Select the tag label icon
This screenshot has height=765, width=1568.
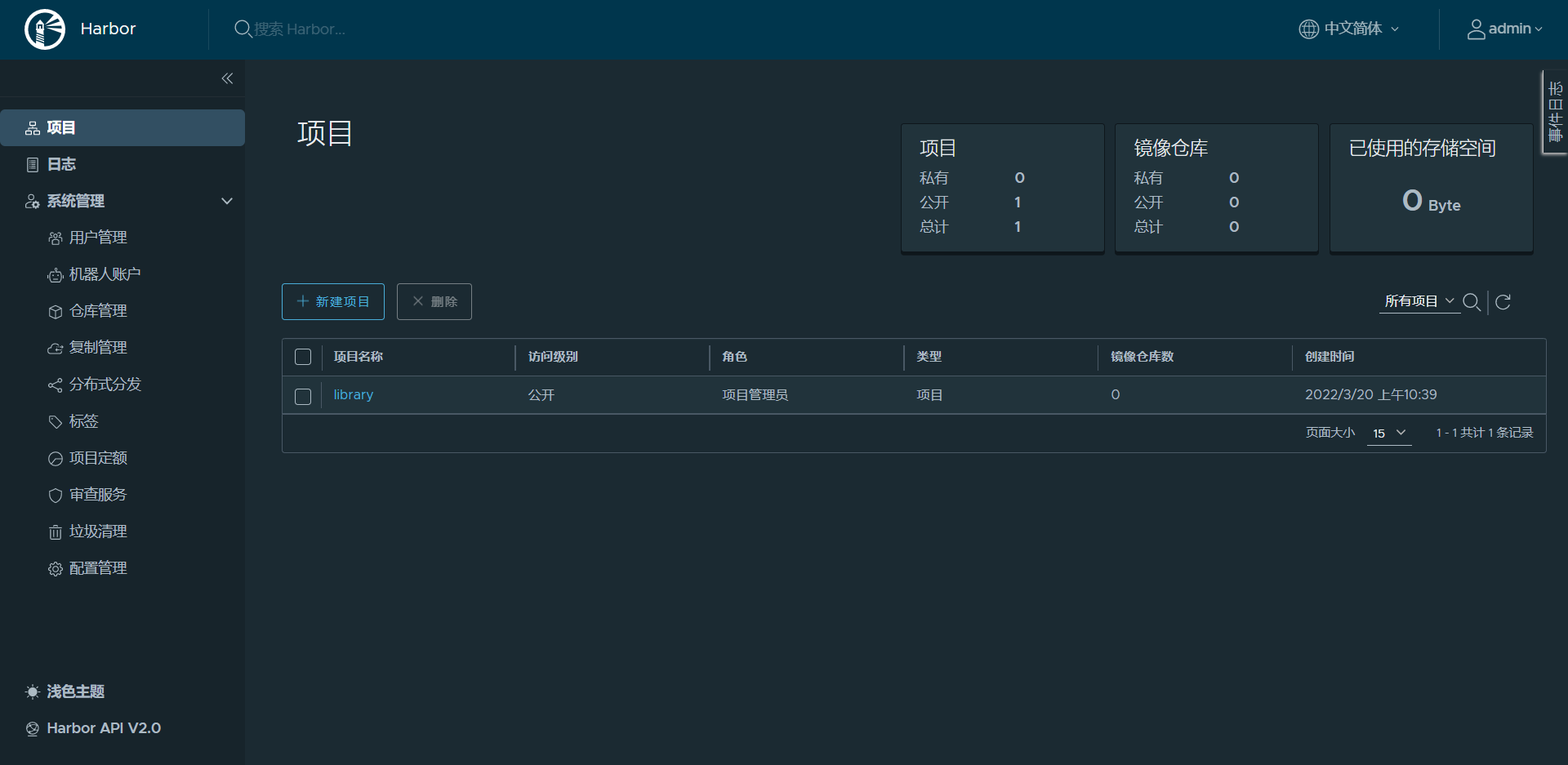point(55,421)
